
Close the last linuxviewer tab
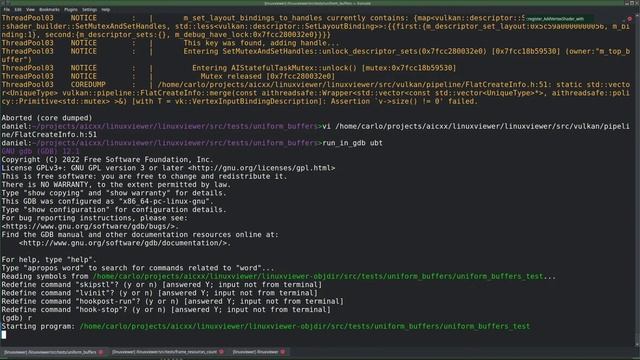pos(282,352)
